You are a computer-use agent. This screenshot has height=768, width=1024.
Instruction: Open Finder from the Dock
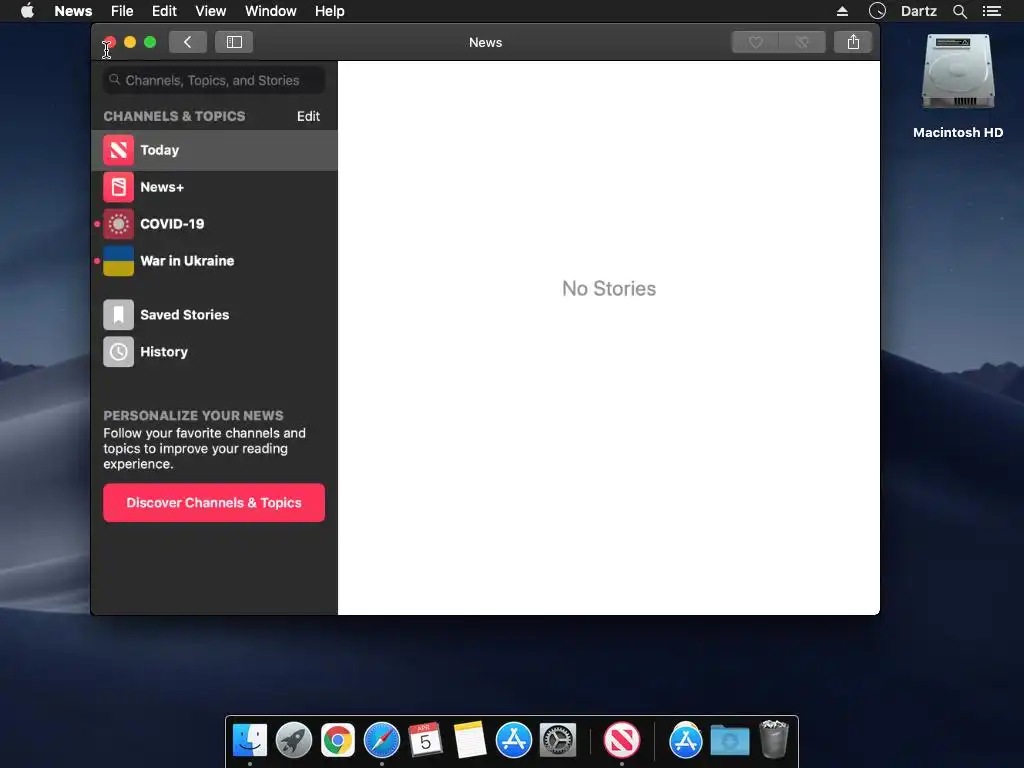coord(249,741)
